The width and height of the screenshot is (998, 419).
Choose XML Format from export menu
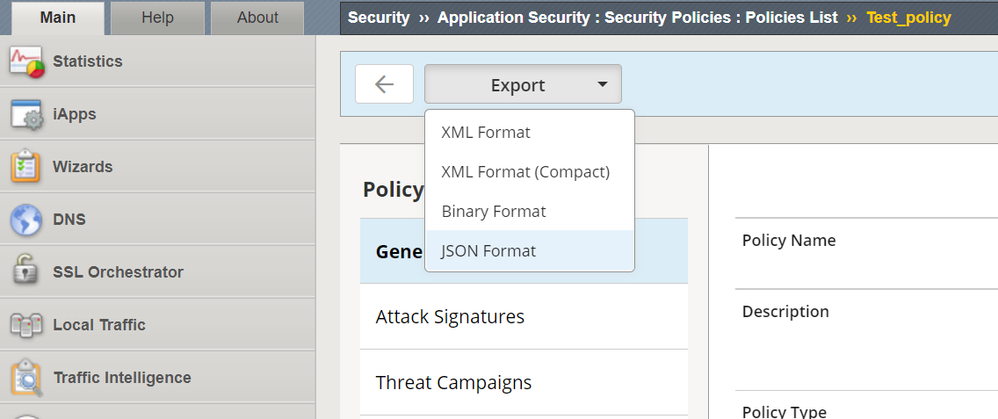pyautogui.click(x=486, y=132)
